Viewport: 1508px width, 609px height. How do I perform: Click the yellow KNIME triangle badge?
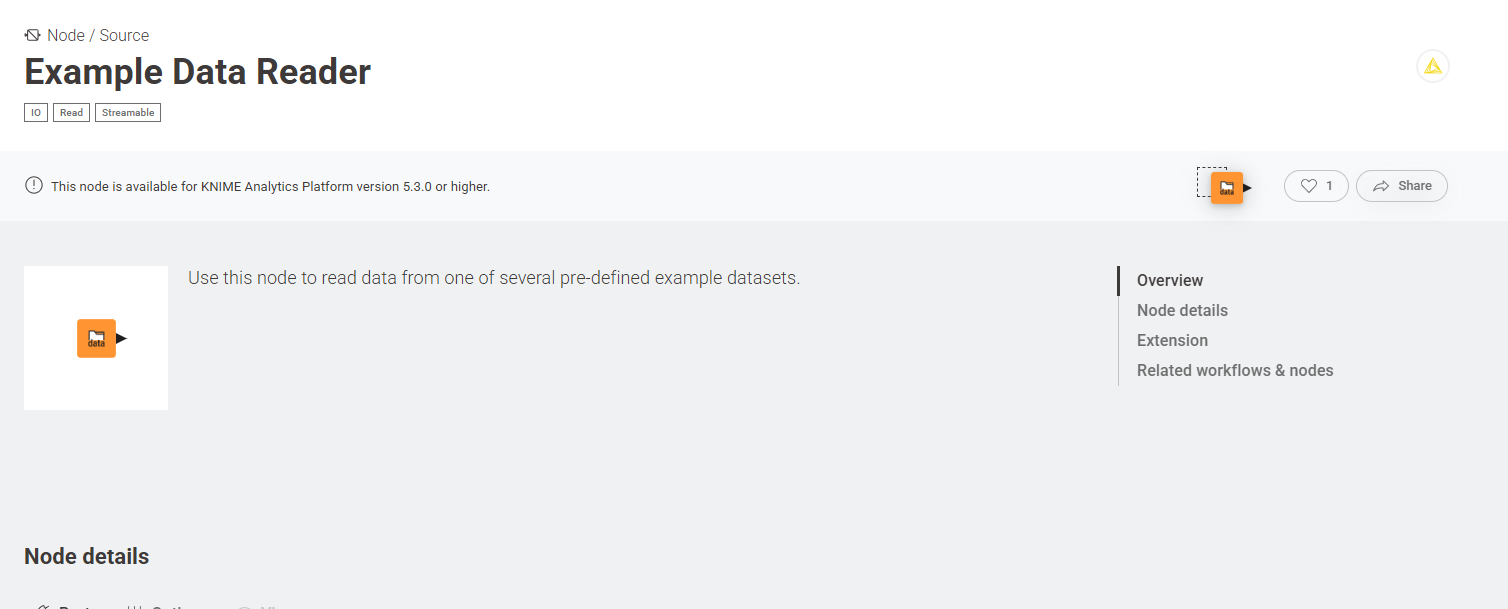click(1432, 66)
